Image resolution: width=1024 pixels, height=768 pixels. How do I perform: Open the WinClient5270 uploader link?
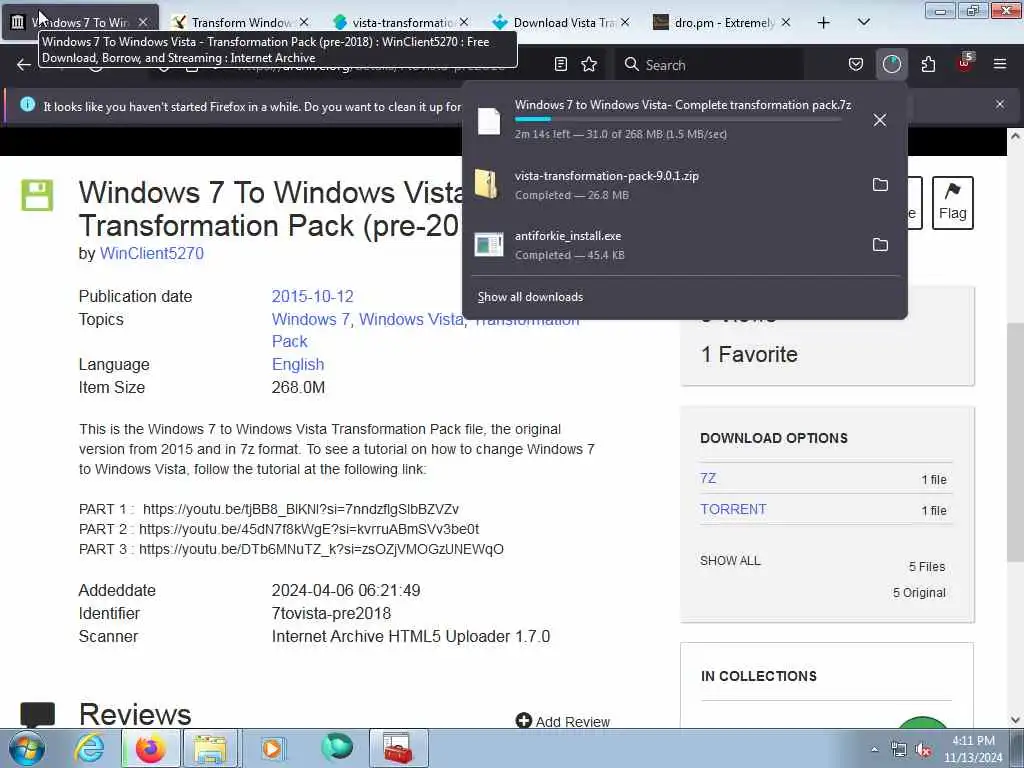[152, 253]
